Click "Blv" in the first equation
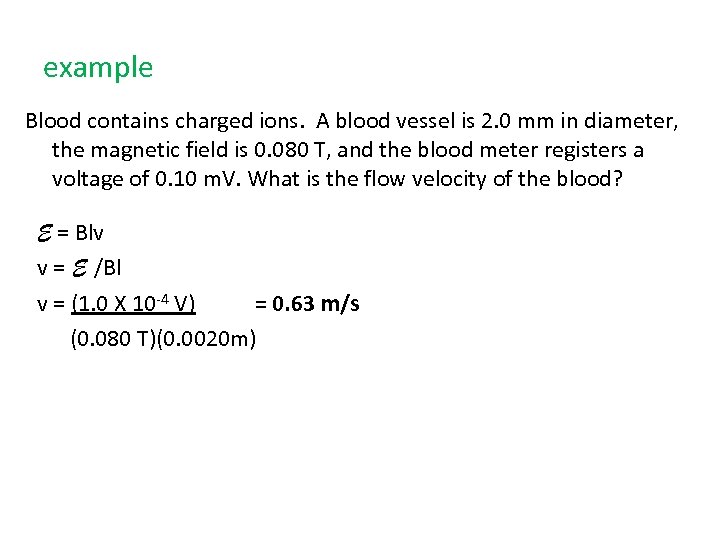The image size is (720, 540). point(89,234)
